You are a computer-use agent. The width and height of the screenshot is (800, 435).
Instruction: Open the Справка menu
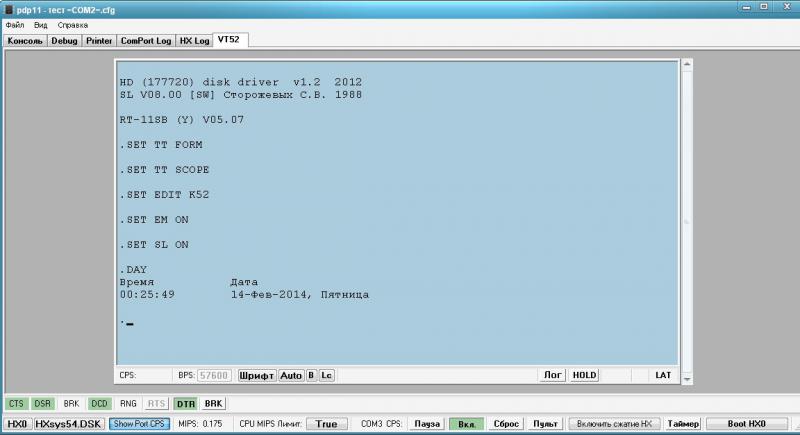[72, 24]
